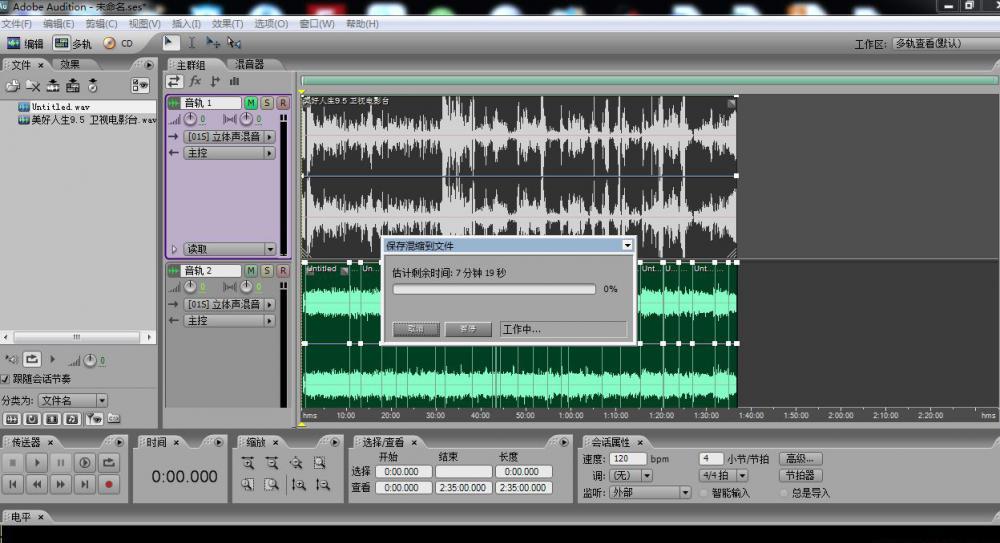1000x543 pixels.
Task: Switch to the 效果 tab in left panel
Action: (x=70, y=64)
